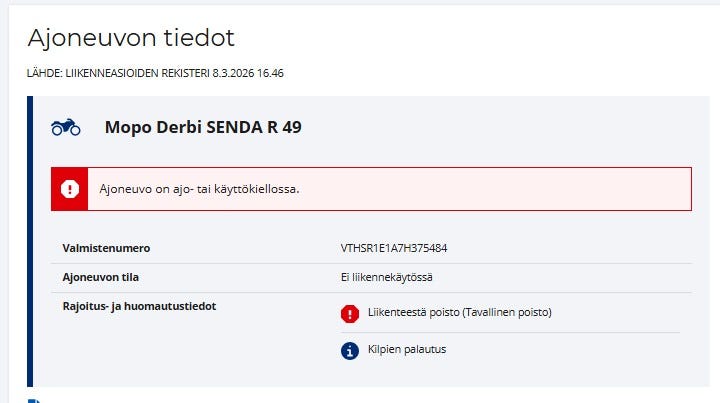720x403 pixels.
Task: Click red warning icon beside Liikenteestä poisto
Action: pyautogui.click(x=350, y=313)
